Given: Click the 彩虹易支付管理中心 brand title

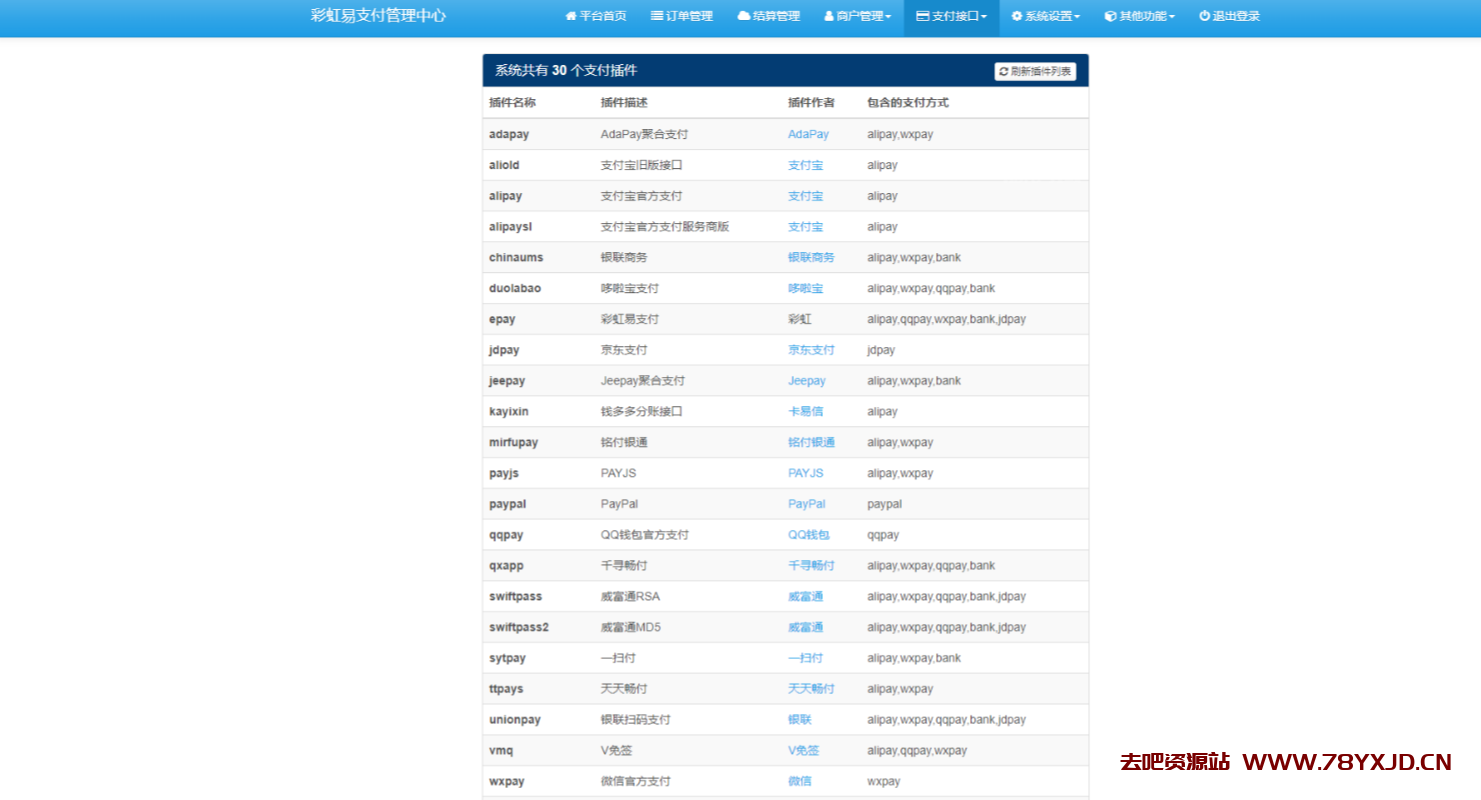Looking at the screenshot, I should [x=378, y=16].
